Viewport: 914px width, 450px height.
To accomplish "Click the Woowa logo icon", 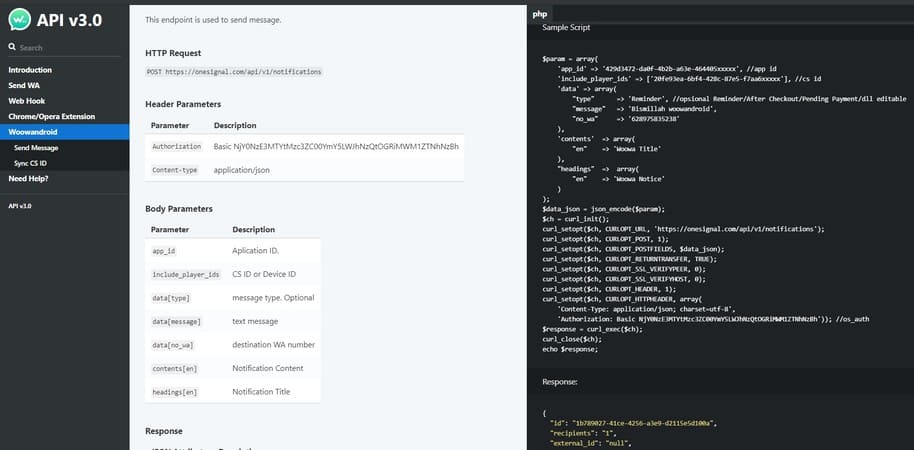I will tap(19, 20).
